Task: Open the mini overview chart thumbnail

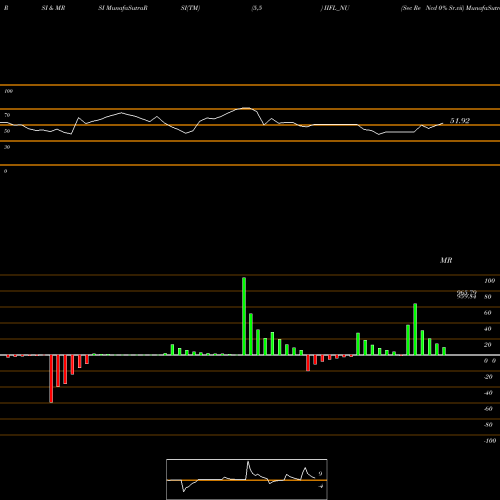Action: click(247, 479)
